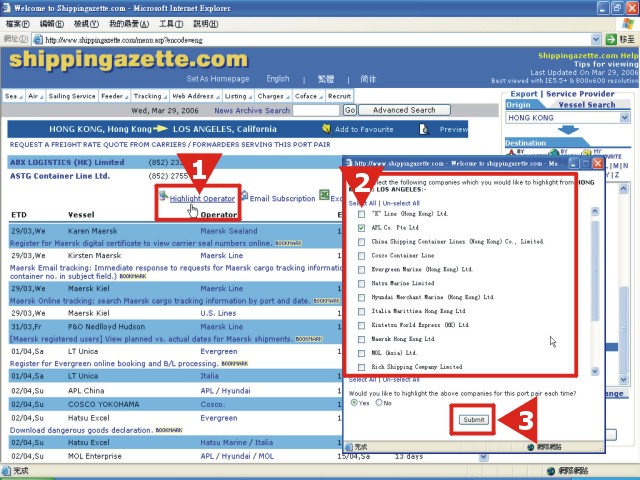Image resolution: width=640 pixels, height=480 pixels.
Task: Open the 檔案(F) File menu
Action: (x=18, y=24)
